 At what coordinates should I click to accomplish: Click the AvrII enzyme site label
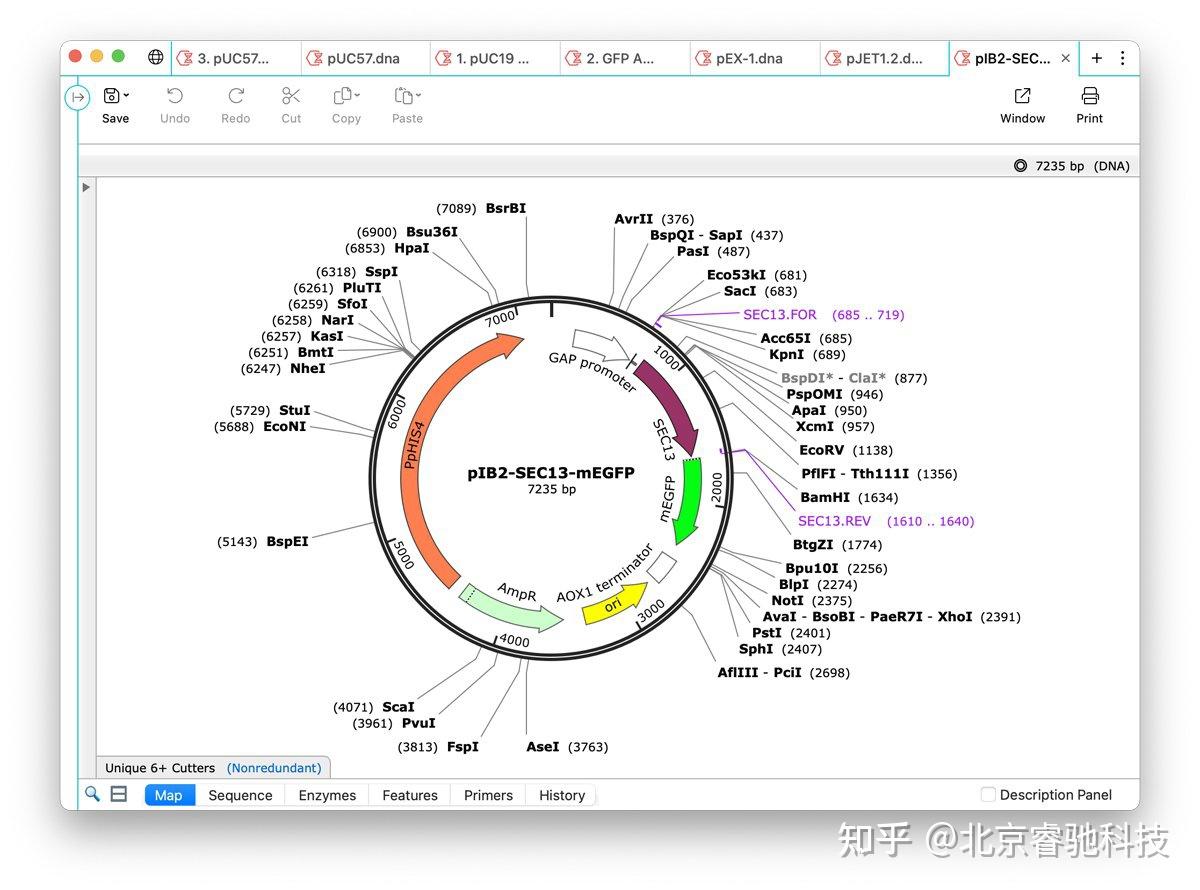(633, 219)
